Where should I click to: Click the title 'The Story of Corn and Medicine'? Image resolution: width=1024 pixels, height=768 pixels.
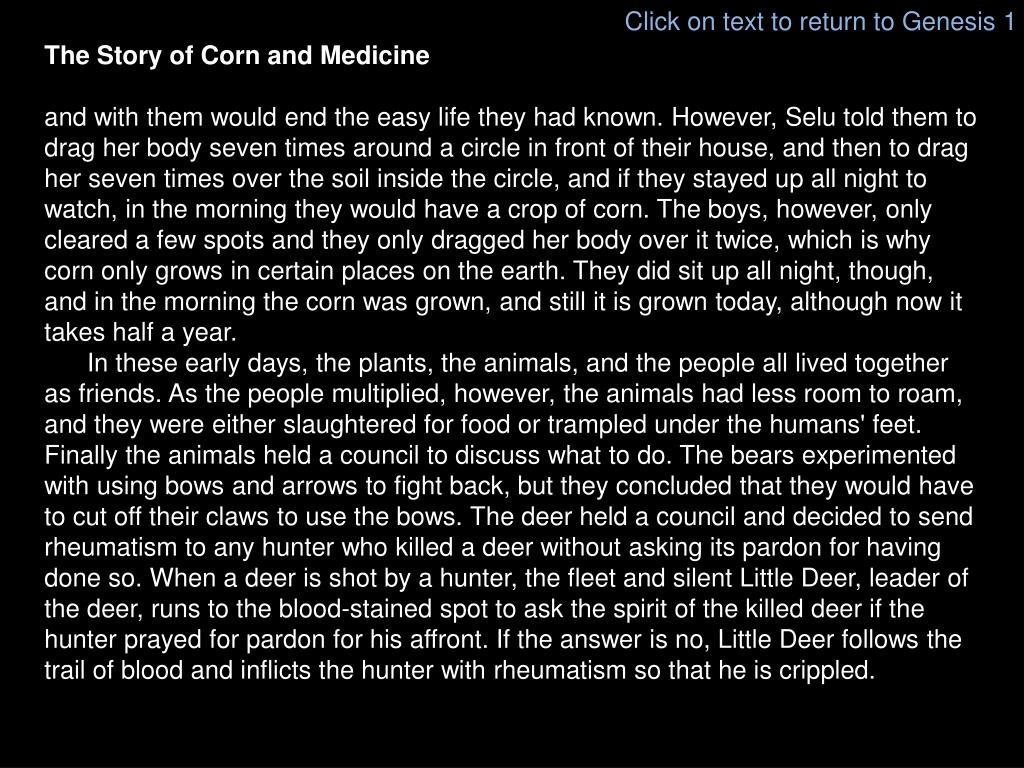(237, 56)
